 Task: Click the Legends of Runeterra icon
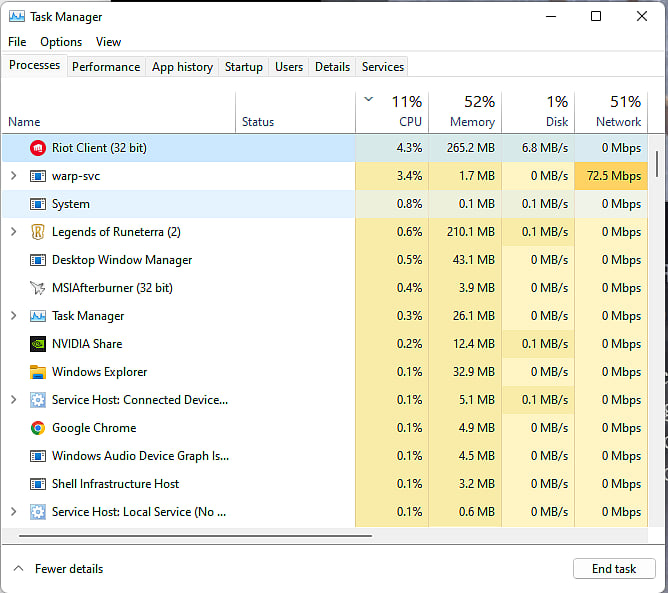coord(38,232)
